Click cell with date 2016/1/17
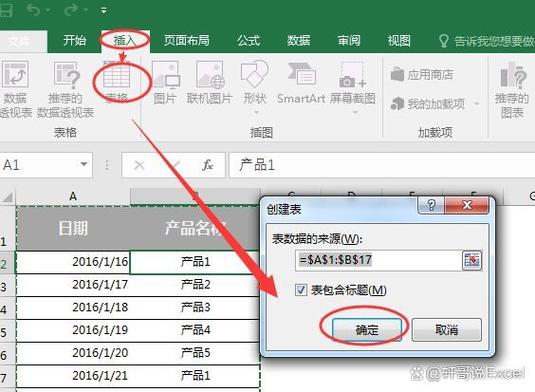The image size is (535, 392). click(73, 285)
